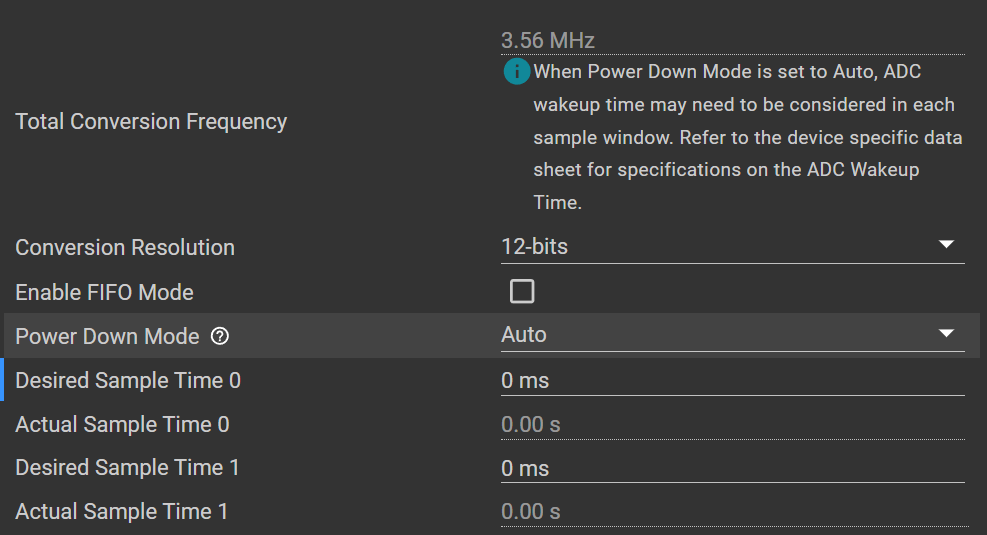Click the Power Down Mode label text
This screenshot has height=535, width=987.
(x=107, y=337)
